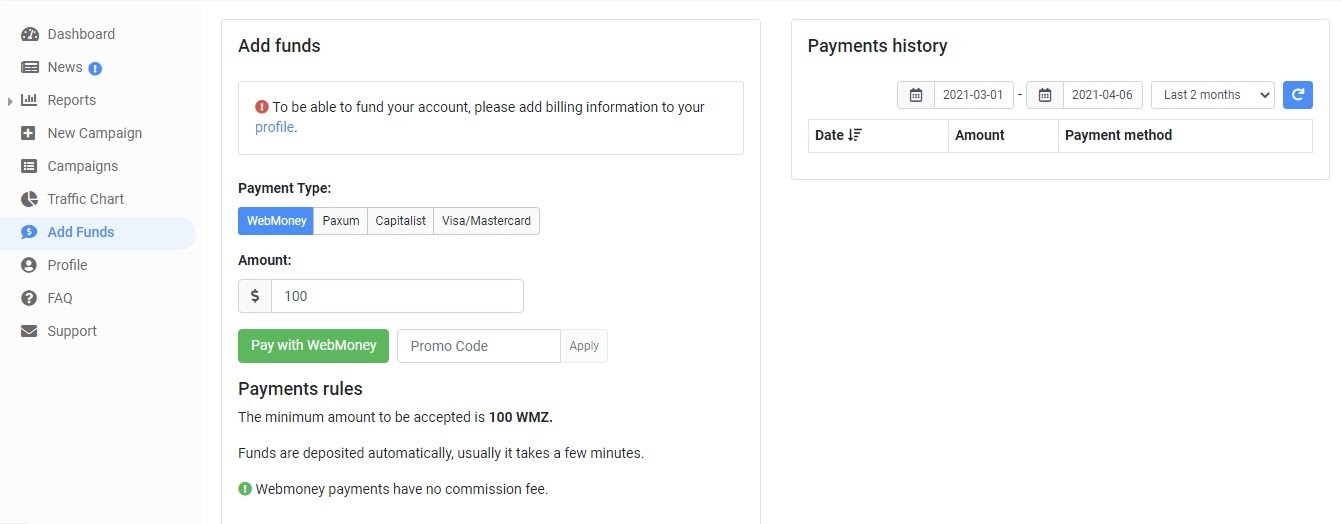1342x524 pixels.
Task: Go to Campaigns in the sidebar
Action: 83,166
